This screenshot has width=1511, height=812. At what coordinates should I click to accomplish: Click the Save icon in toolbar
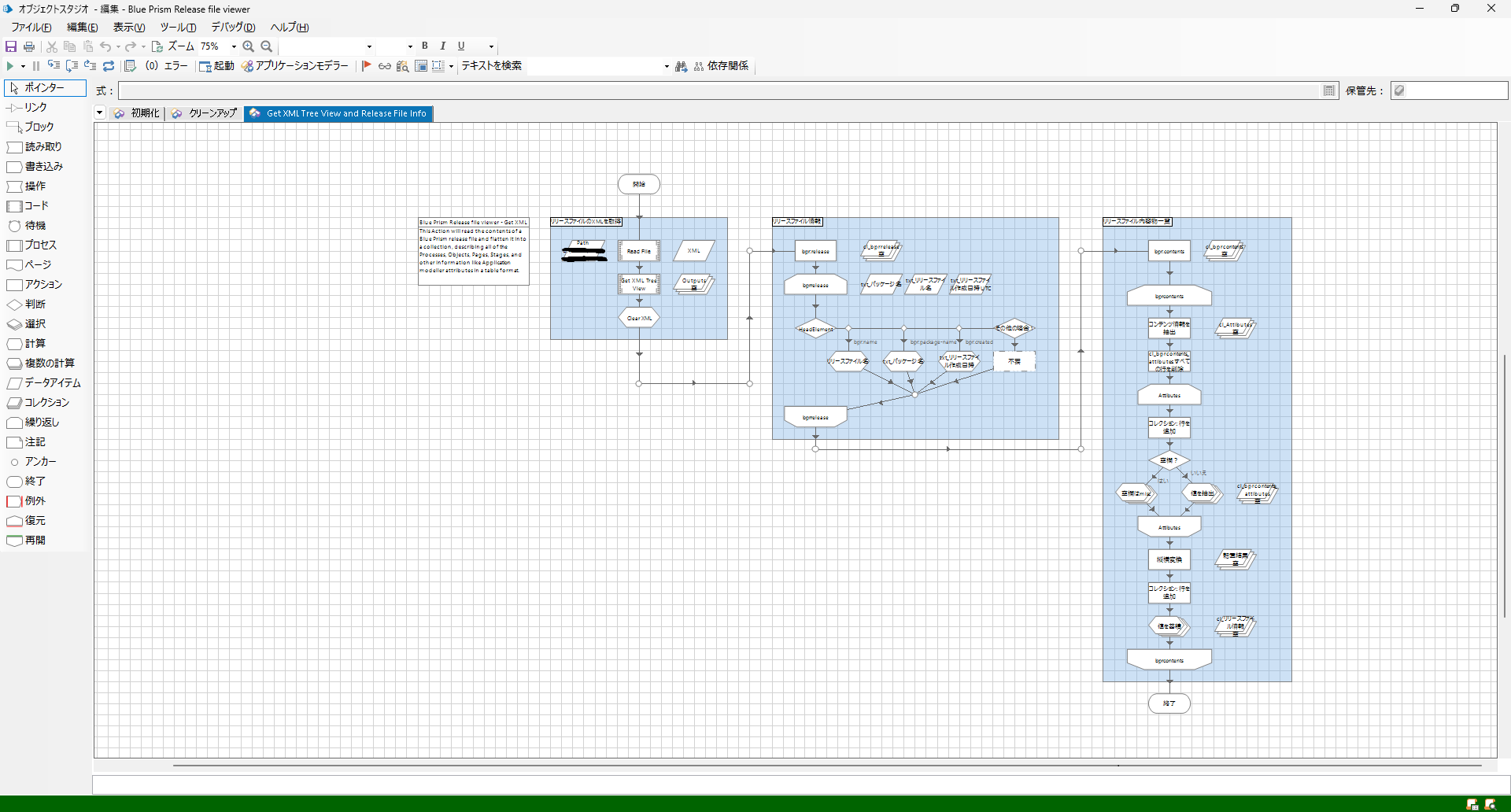point(11,46)
